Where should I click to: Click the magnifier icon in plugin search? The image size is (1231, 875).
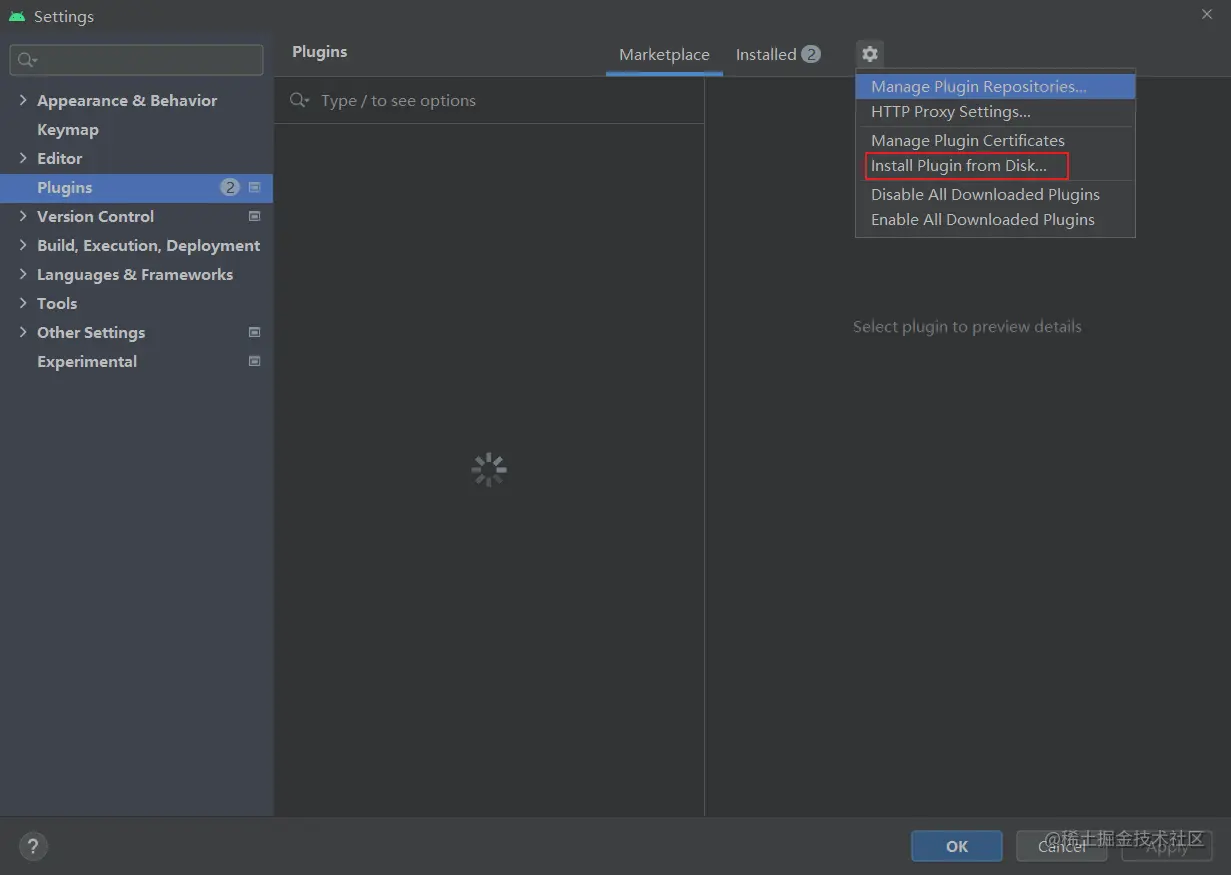coord(298,100)
